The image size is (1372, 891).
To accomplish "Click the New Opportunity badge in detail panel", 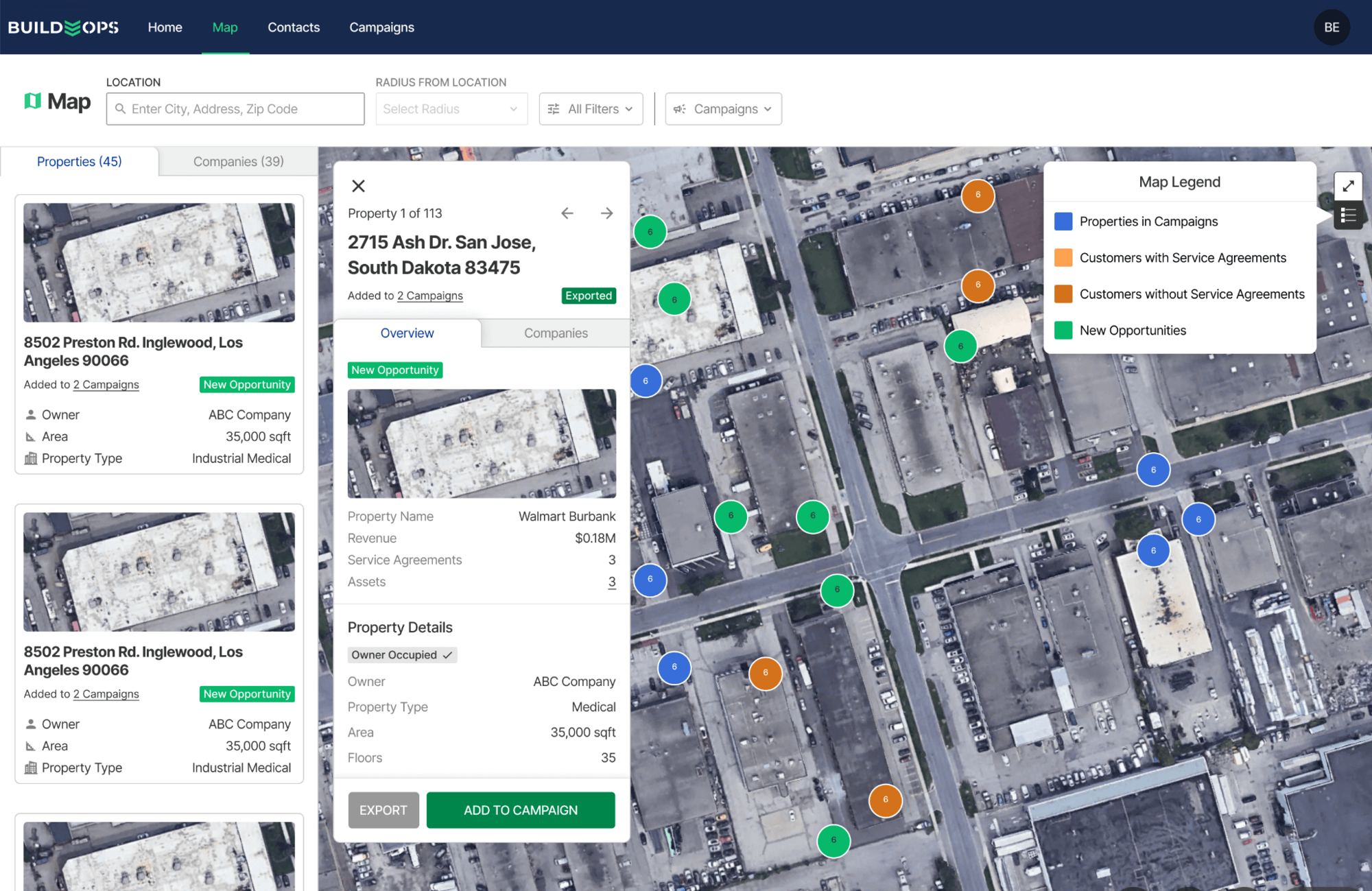I will (x=395, y=370).
